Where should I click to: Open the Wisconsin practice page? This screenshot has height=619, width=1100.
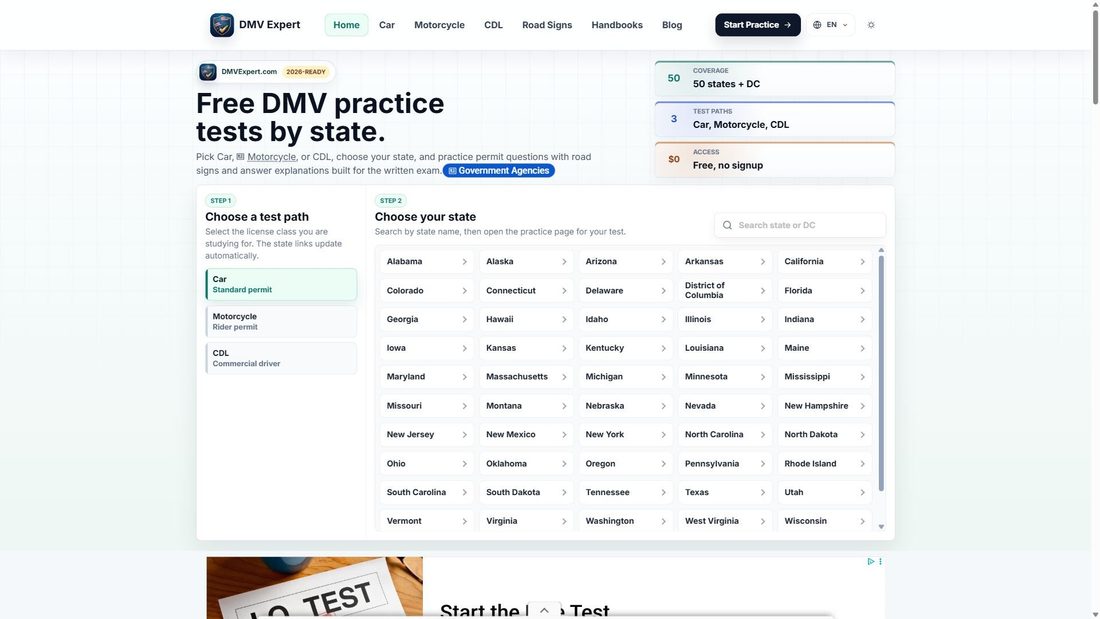click(824, 521)
